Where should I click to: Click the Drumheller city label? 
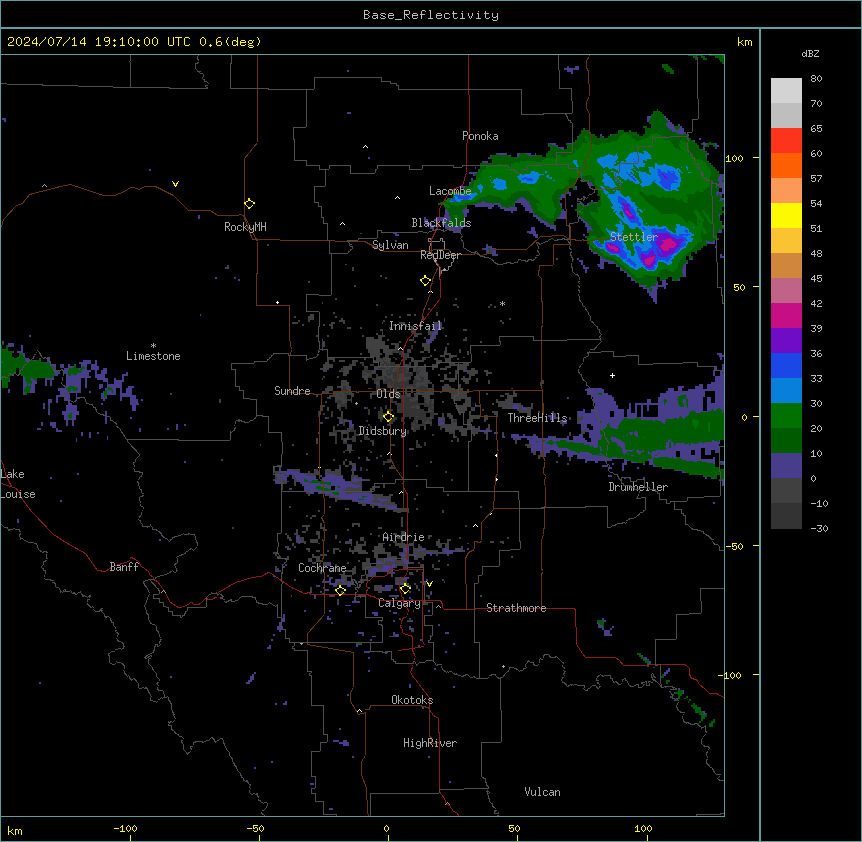pyautogui.click(x=638, y=487)
